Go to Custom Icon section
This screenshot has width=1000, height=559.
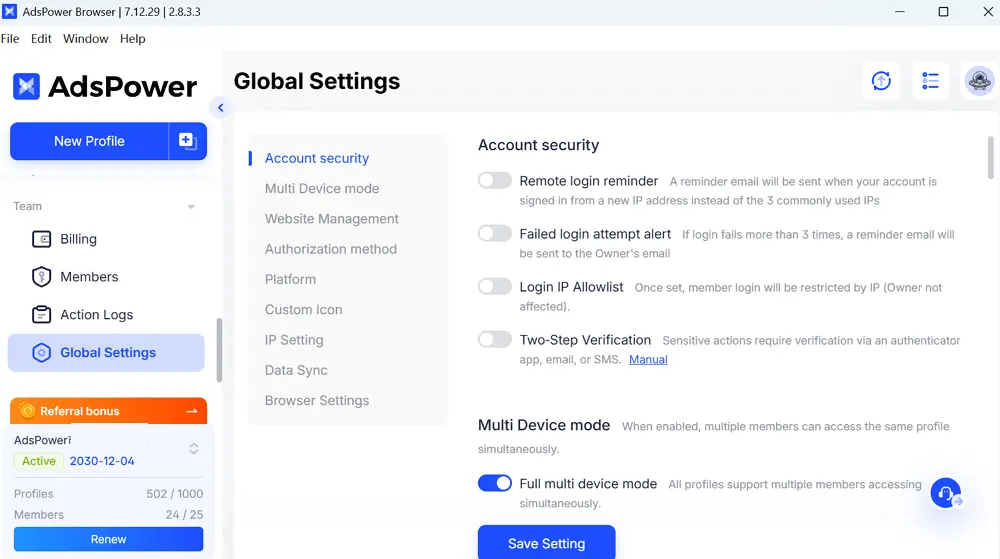click(304, 310)
